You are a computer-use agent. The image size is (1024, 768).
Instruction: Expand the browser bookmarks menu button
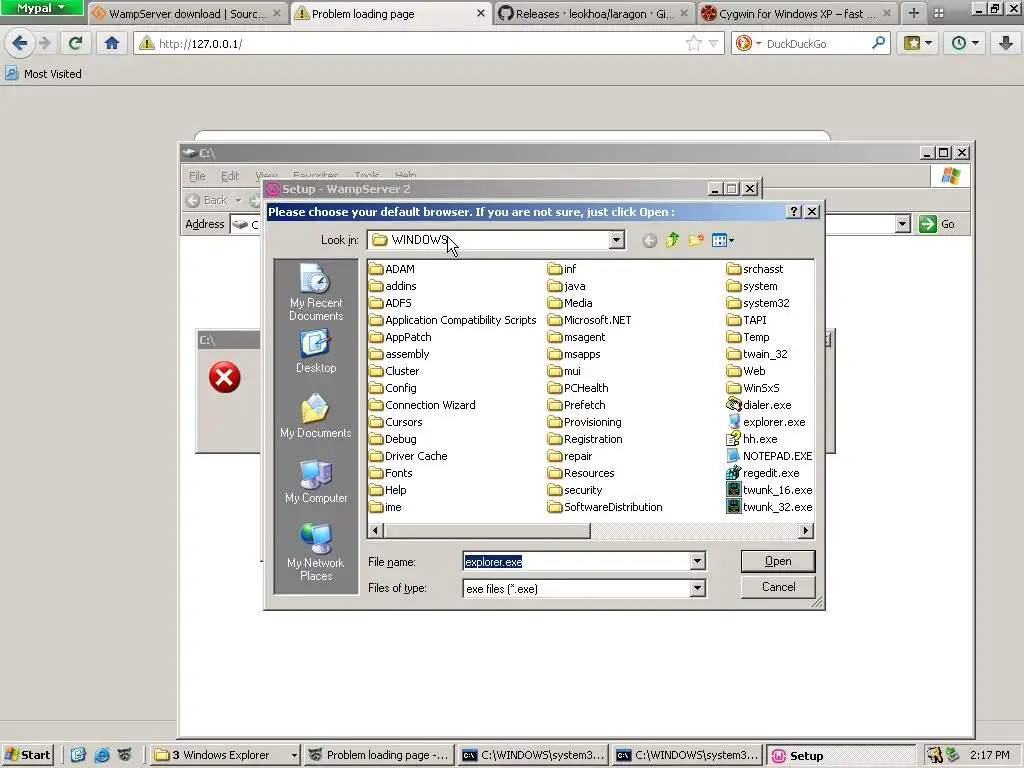pyautogui.click(x=918, y=44)
